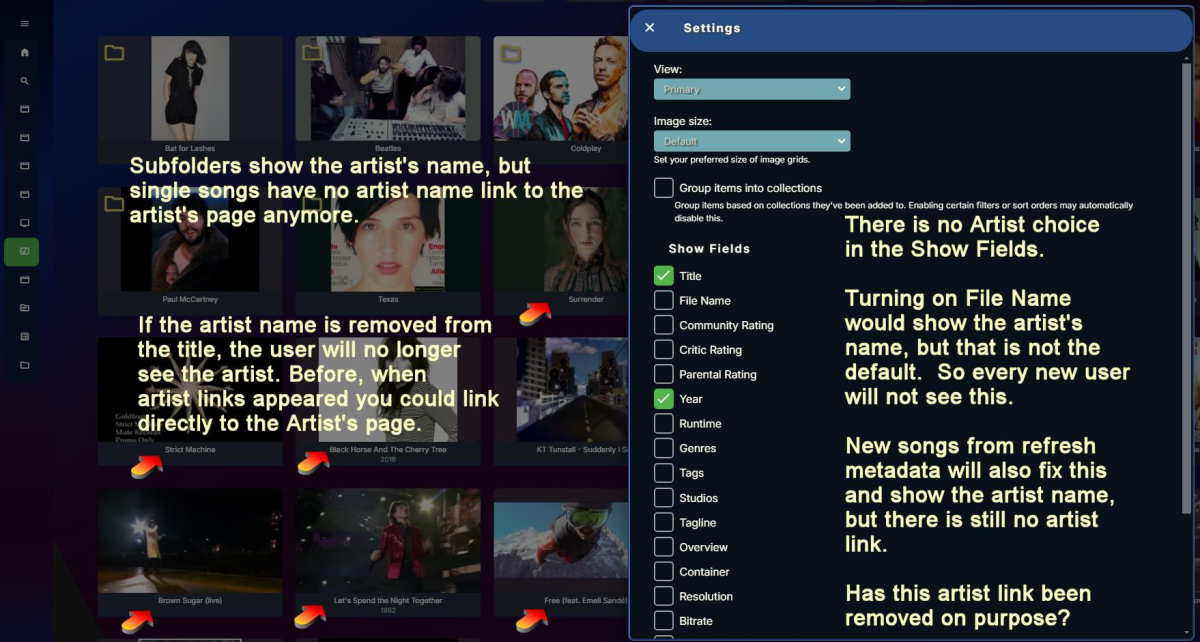Viewport: 1200px width, 642px height.
Task: Enable the Tagline field checkbox
Action: (664, 522)
